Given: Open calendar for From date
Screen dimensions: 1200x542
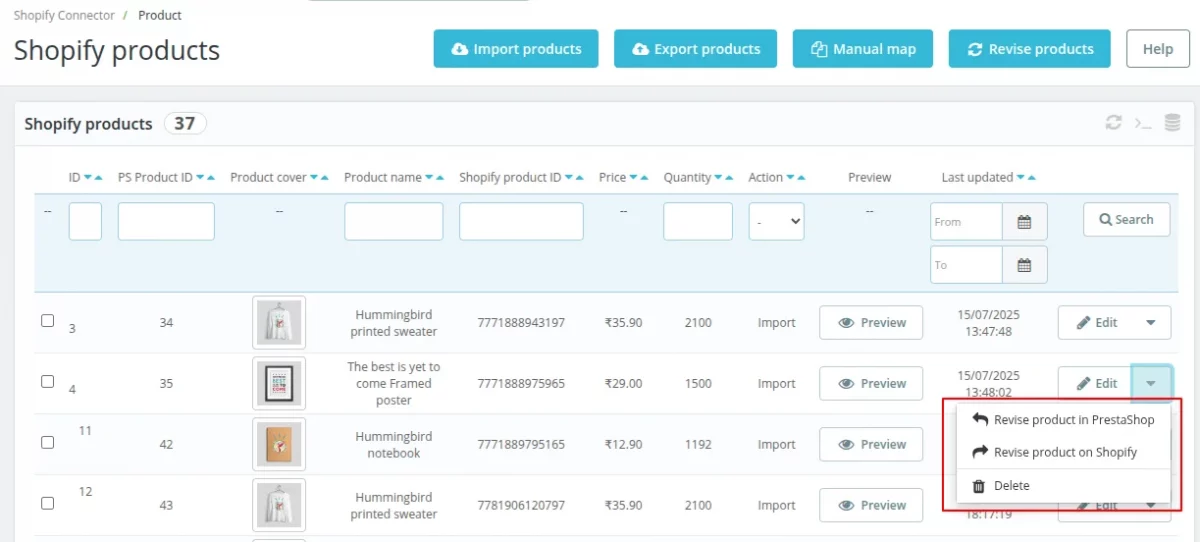Looking at the screenshot, I should 1024,222.
